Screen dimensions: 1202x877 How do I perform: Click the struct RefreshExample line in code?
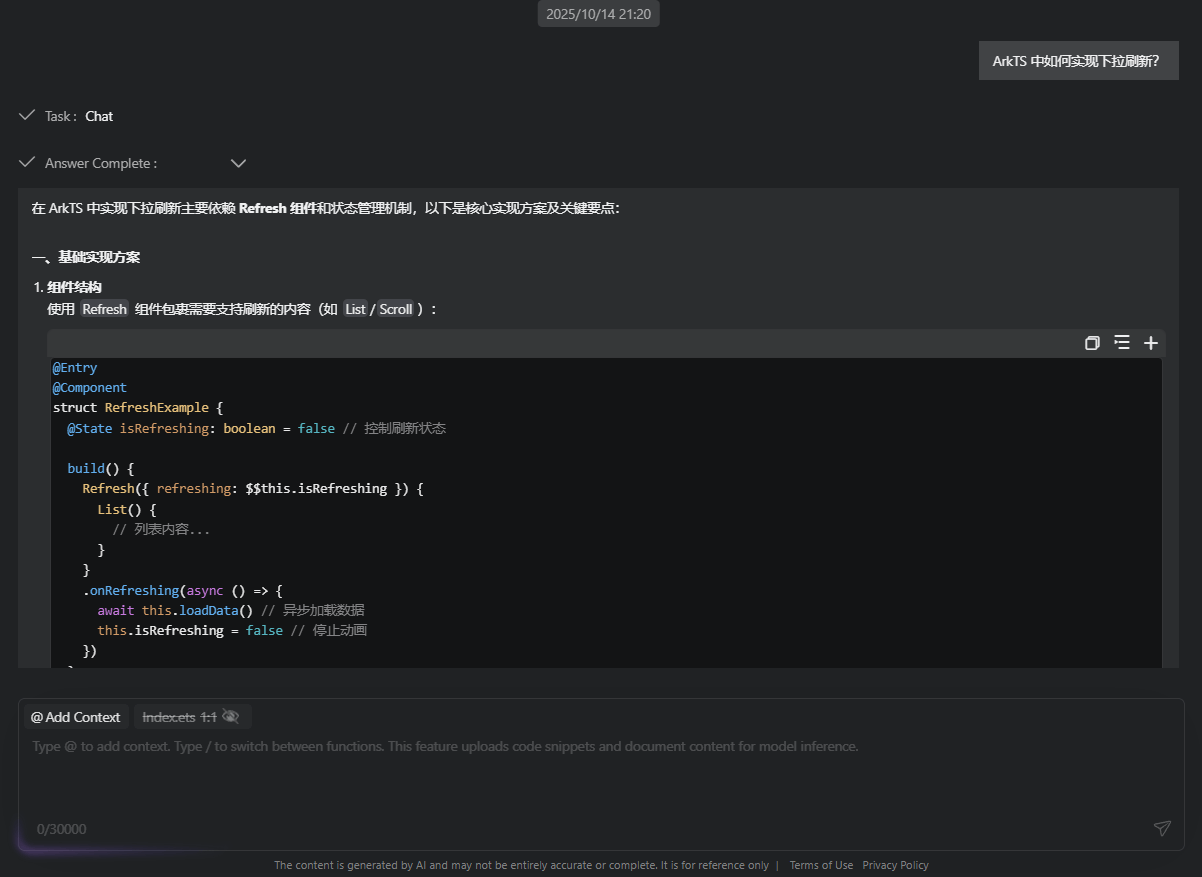pyautogui.click(x=138, y=408)
